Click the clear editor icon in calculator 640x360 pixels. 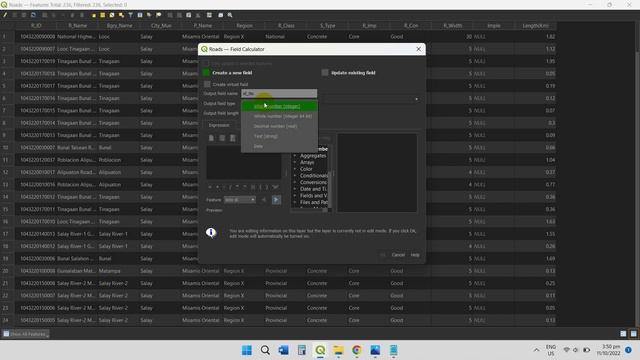(211, 138)
